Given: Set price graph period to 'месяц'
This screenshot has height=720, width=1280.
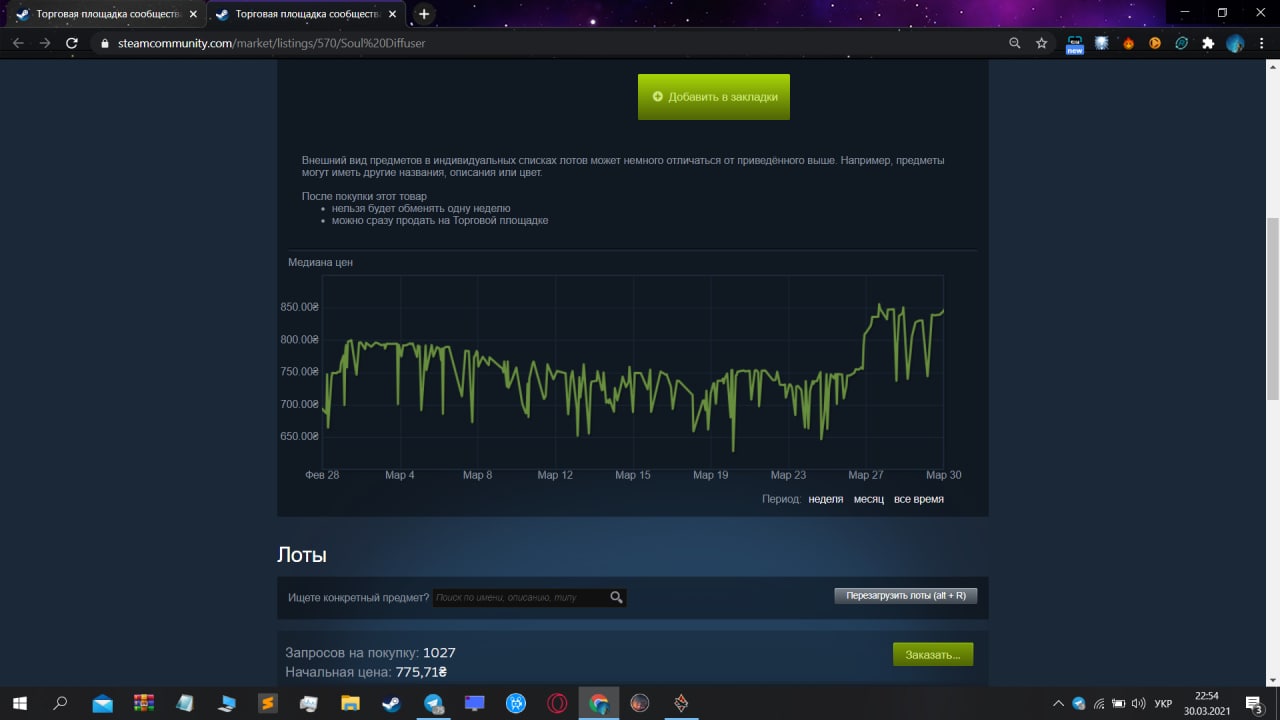Looking at the screenshot, I should pyautogui.click(x=869, y=499).
